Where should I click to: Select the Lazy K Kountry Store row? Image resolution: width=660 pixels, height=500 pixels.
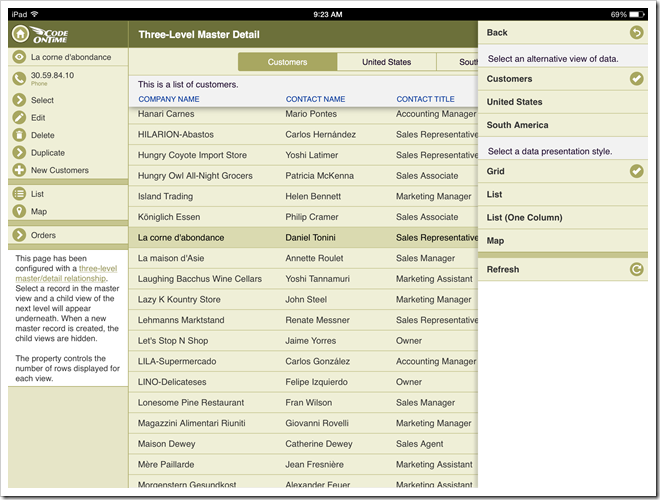tap(303, 299)
